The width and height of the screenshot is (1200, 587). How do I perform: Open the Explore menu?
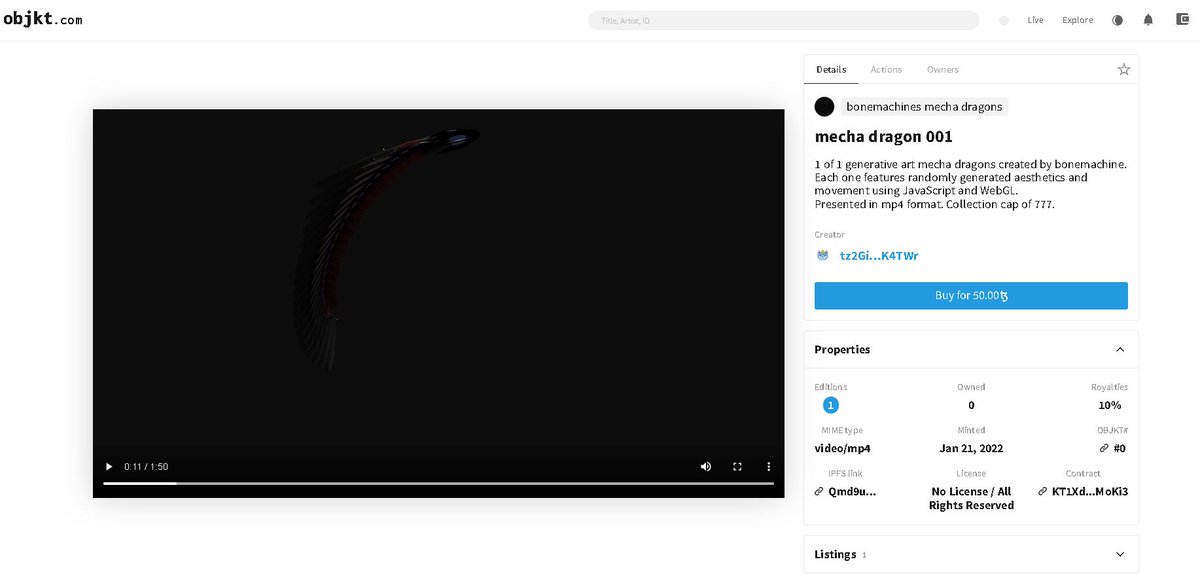click(x=1077, y=20)
